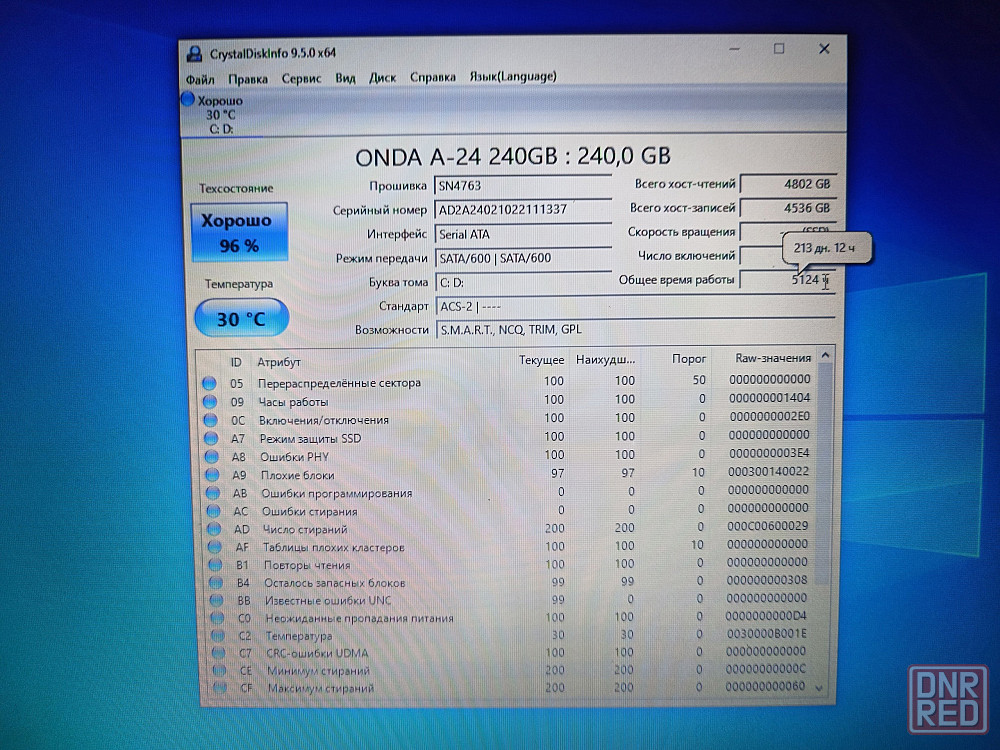Click the attribute list vertical scrollbar thumb

click(x=823, y=475)
